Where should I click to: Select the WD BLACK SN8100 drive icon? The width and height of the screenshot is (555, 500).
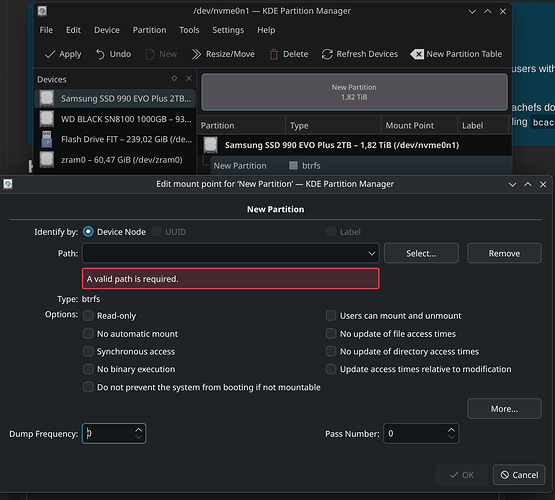[x=47, y=119]
